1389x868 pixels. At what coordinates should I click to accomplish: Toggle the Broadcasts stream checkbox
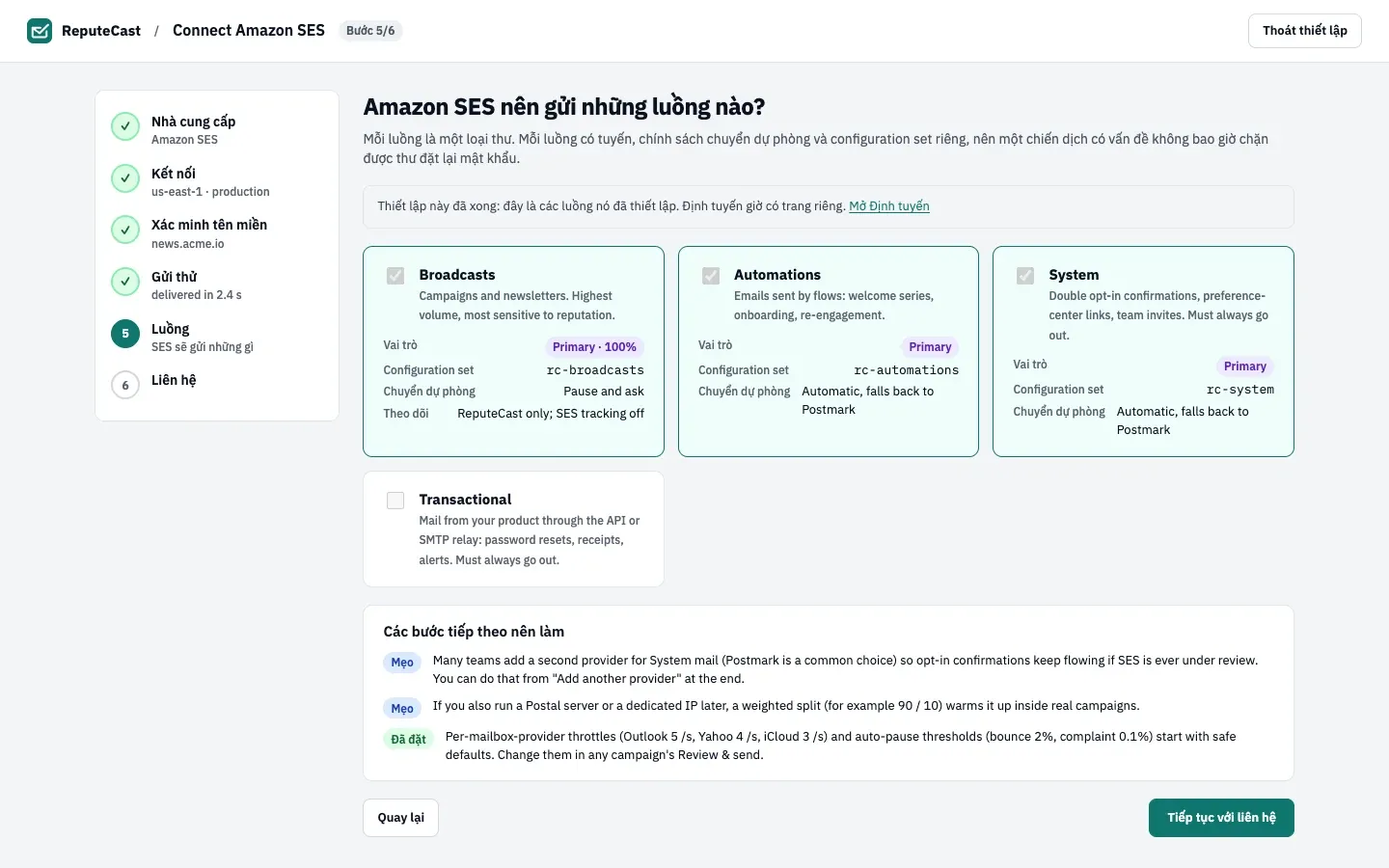[x=395, y=276]
